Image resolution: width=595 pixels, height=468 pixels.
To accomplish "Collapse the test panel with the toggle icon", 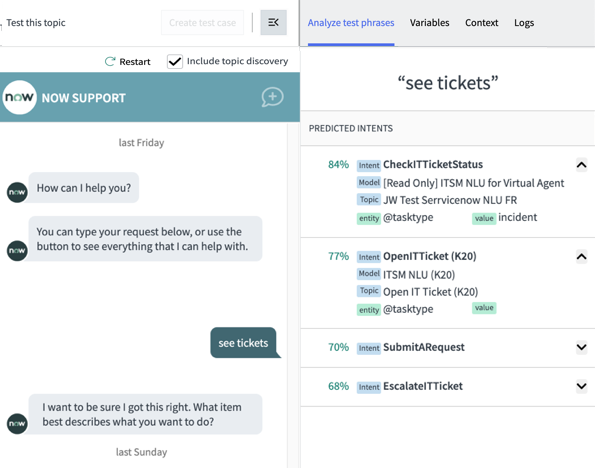I will tap(273, 23).
